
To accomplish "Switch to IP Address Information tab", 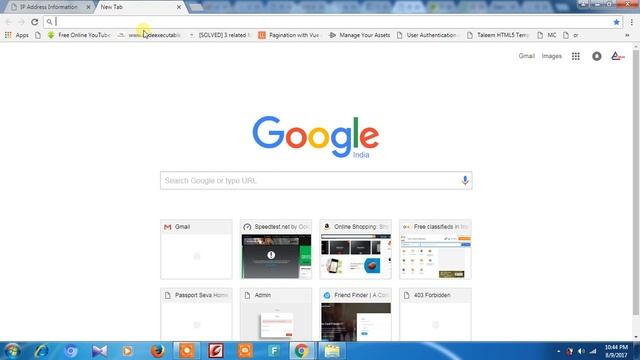I will click(48, 7).
